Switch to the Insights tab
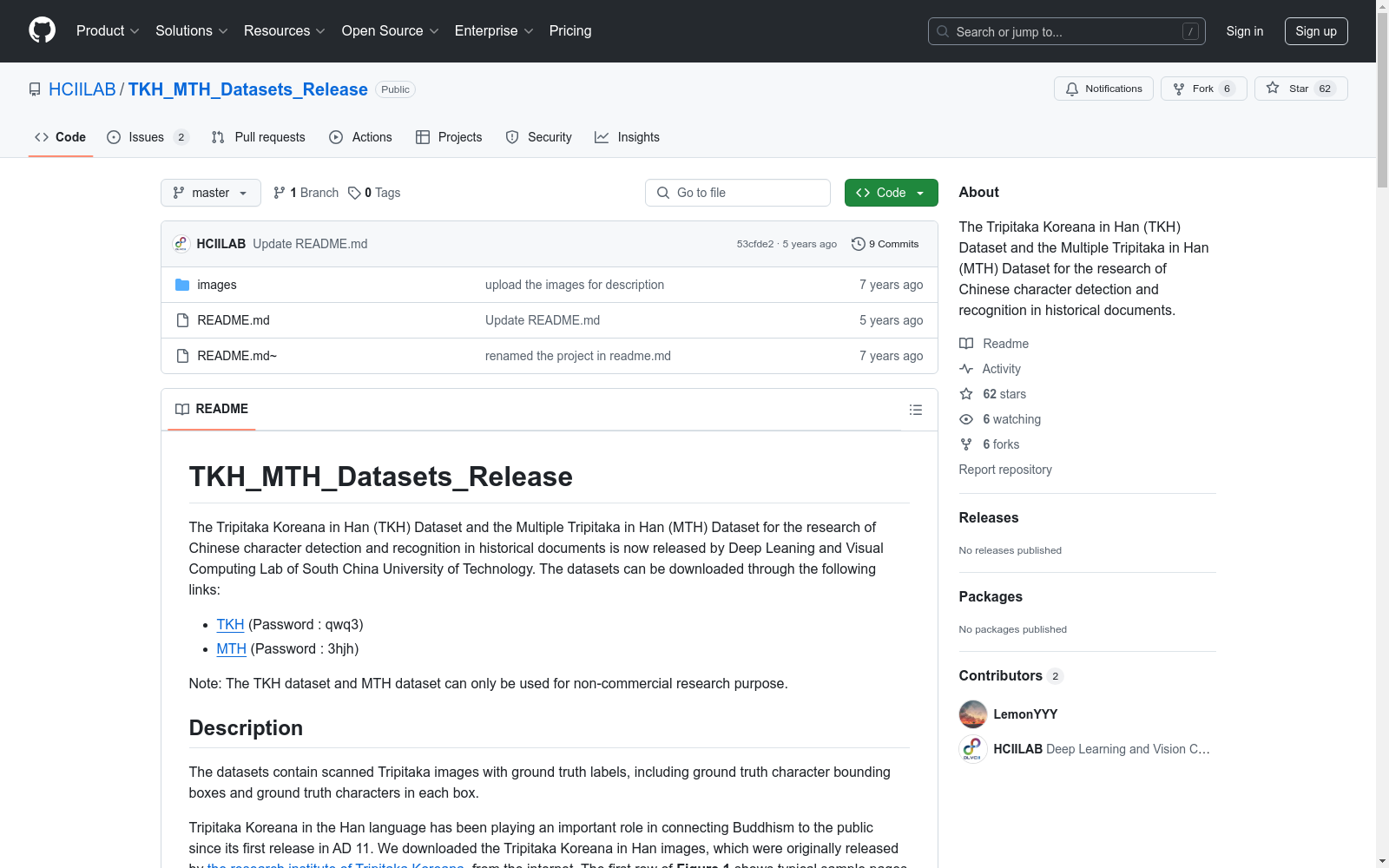Screen dimensions: 1389x868 click(627, 137)
